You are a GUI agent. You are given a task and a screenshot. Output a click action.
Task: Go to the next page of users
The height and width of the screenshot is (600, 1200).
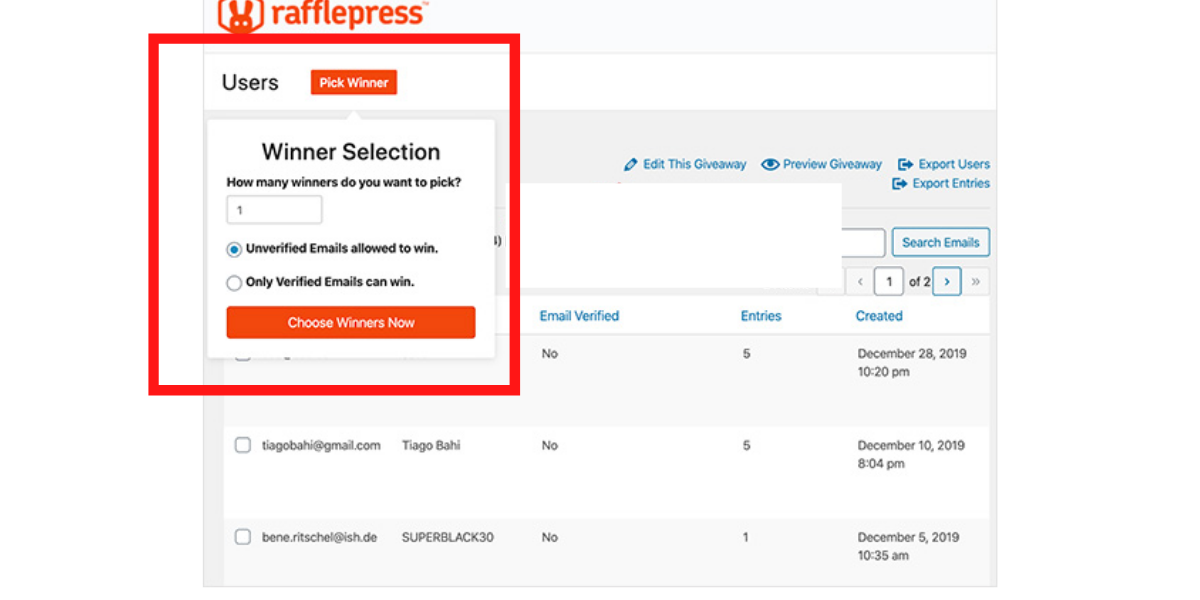pos(947,282)
